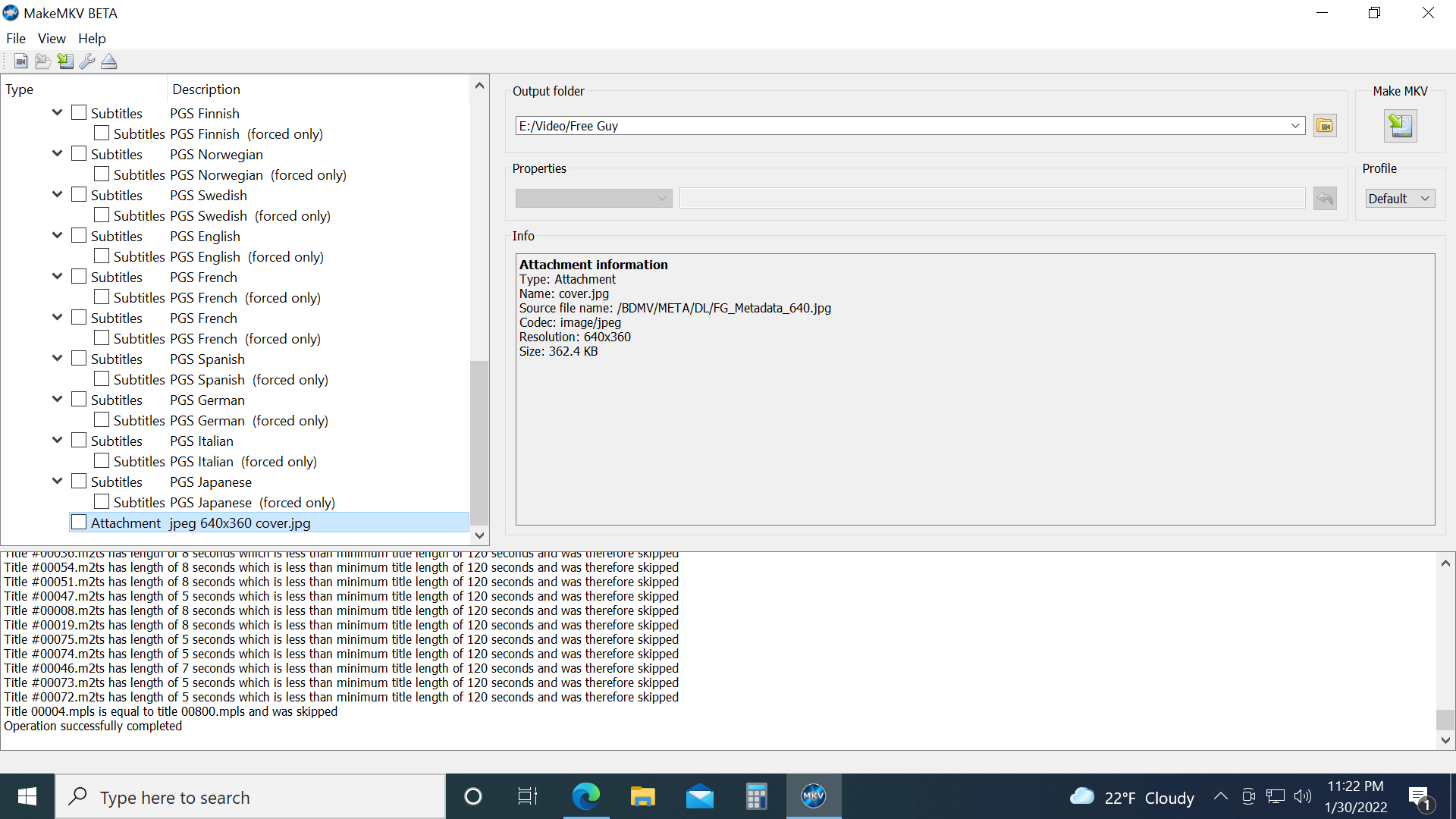Open the File menu
The width and height of the screenshot is (1456, 819).
coord(16,39)
